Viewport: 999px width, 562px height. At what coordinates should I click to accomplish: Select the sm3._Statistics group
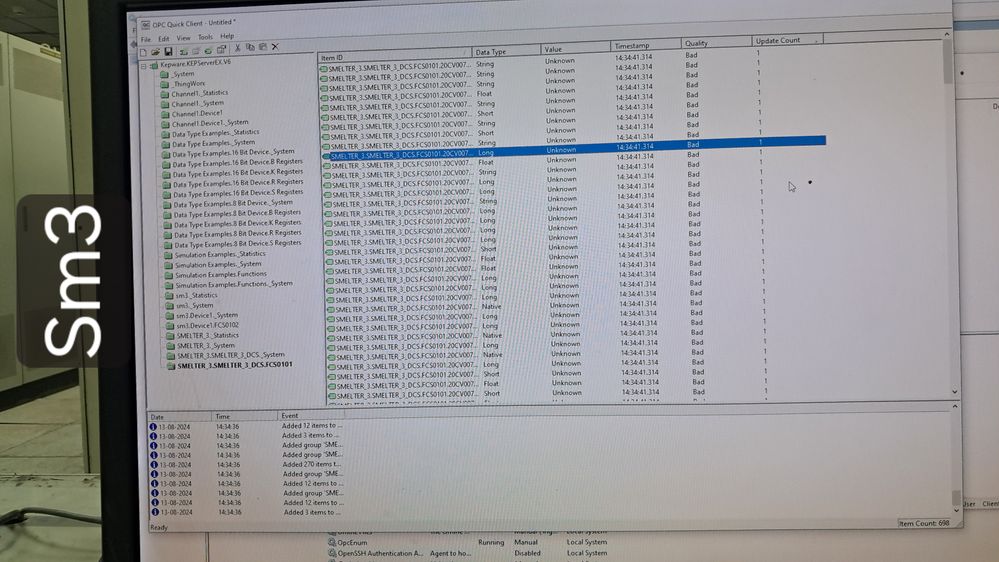click(x=197, y=296)
